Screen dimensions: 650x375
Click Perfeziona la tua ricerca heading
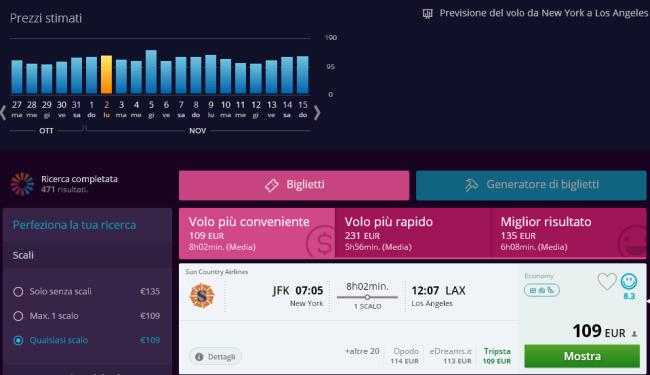(74, 225)
